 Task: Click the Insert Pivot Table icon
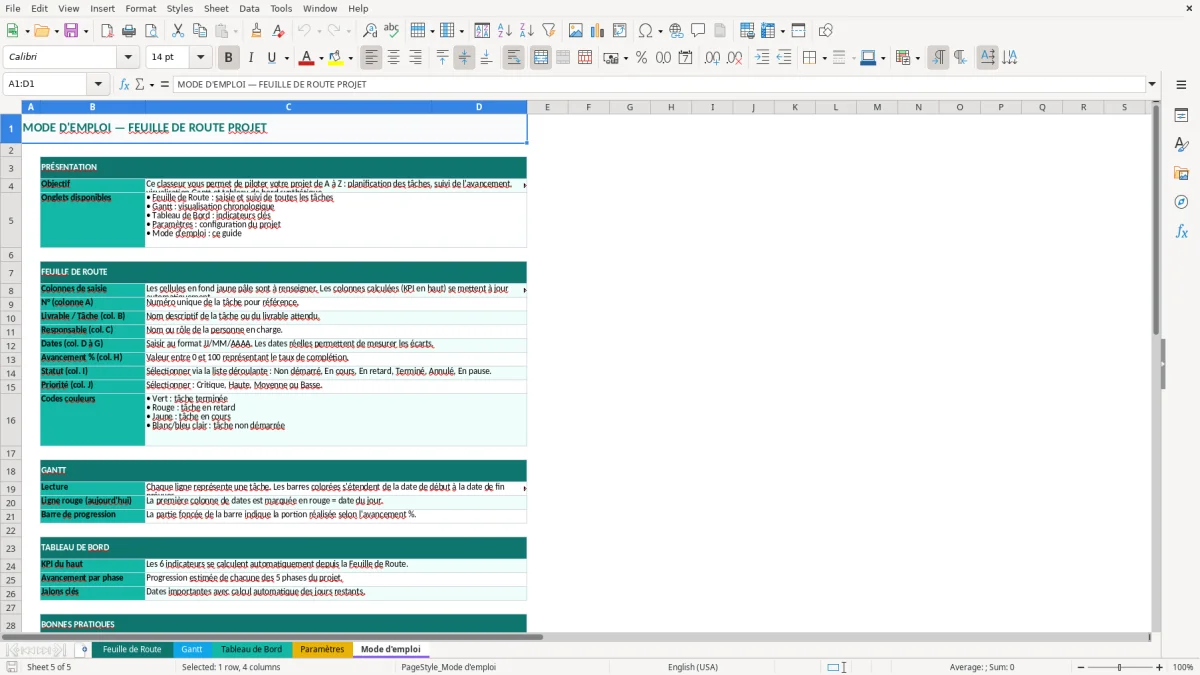click(620, 31)
